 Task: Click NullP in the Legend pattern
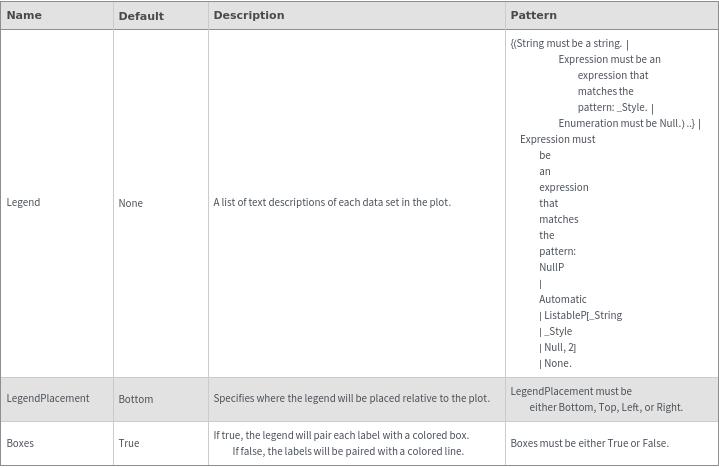click(551, 267)
